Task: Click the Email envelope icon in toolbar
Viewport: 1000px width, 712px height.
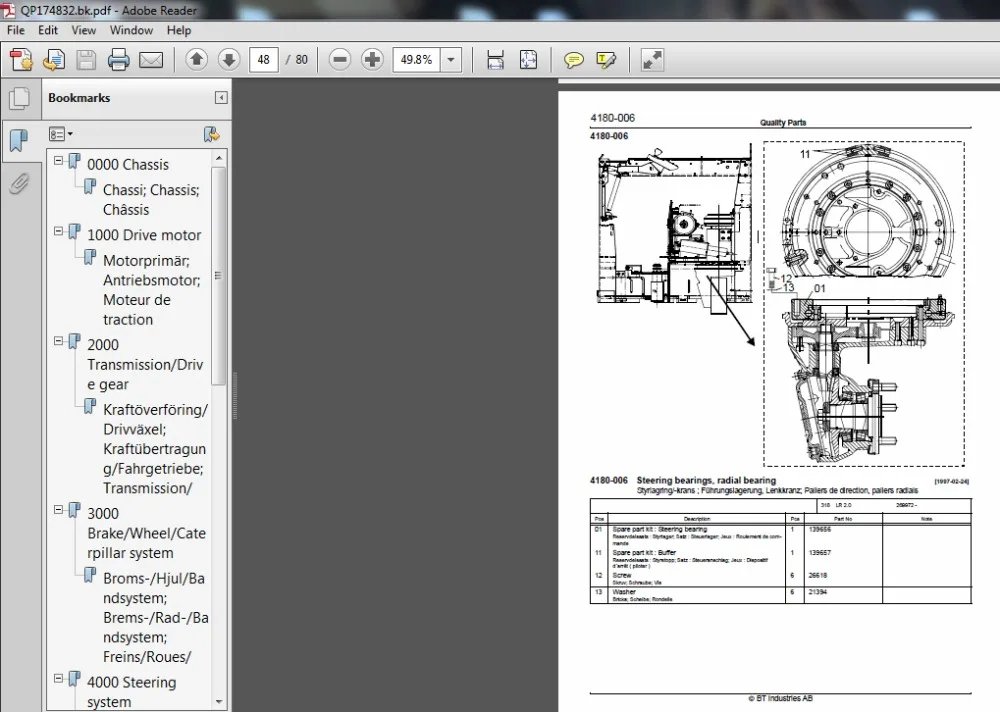Action: (151, 60)
